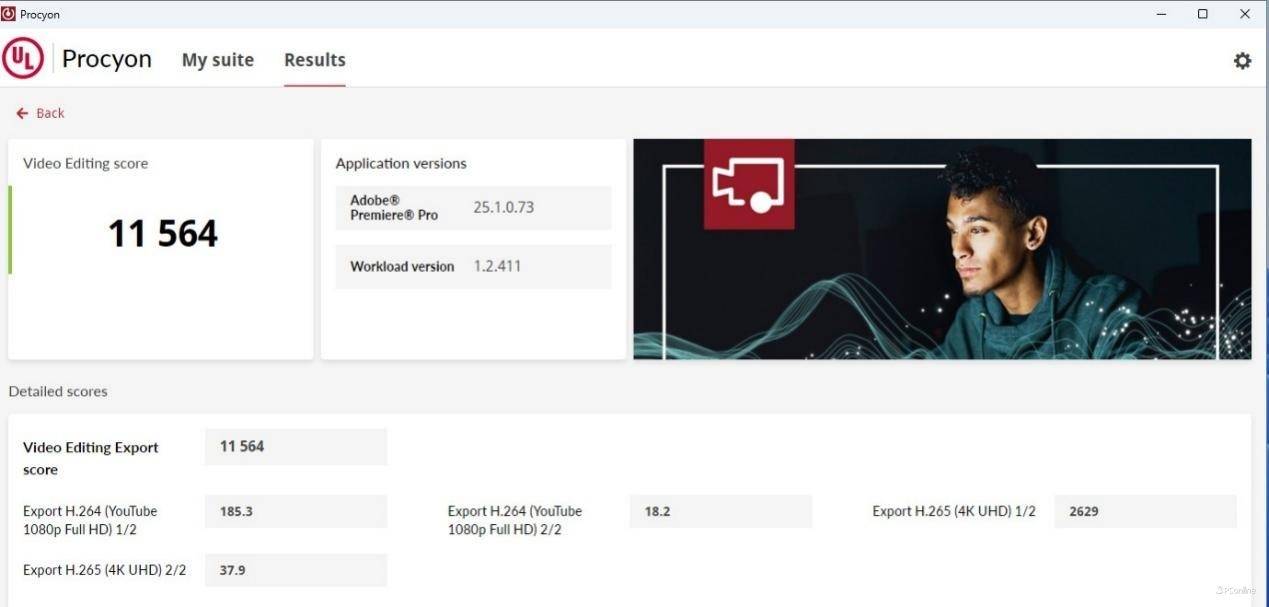This screenshot has width=1269, height=607.
Task: Click the Video Editing Export score value
Action: pos(296,447)
